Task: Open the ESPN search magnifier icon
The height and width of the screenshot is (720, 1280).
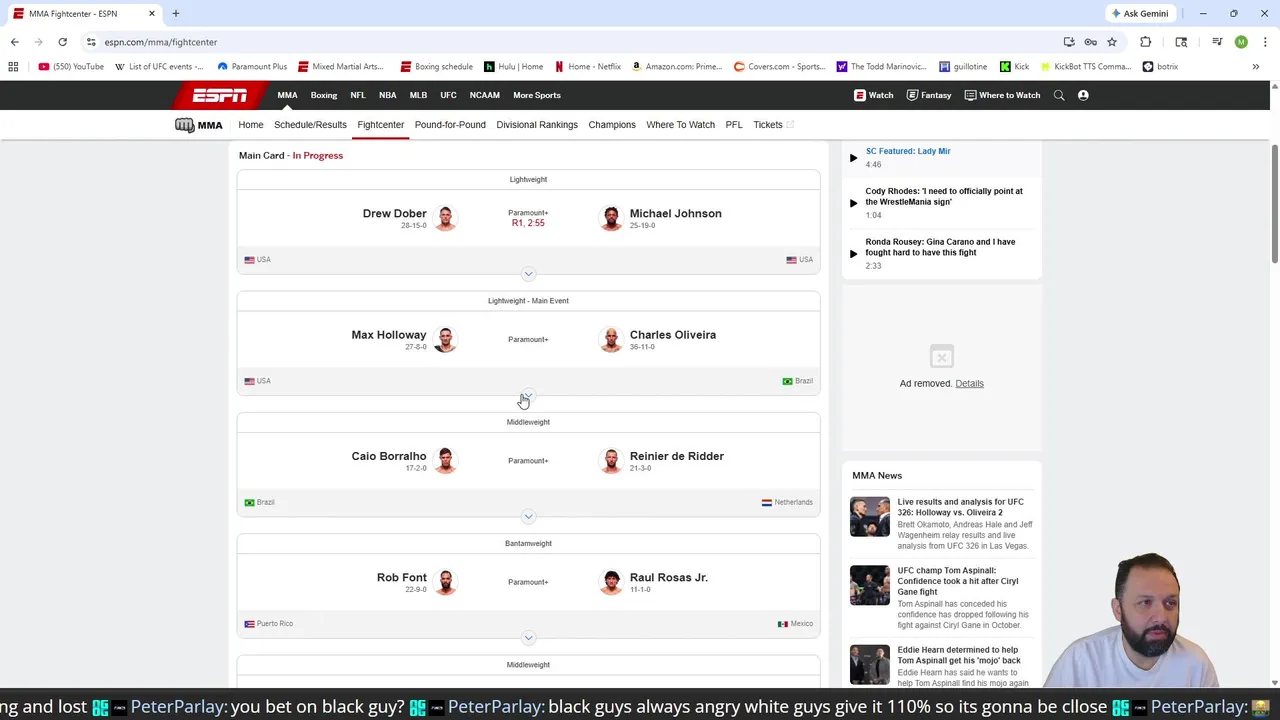Action: tap(1059, 95)
